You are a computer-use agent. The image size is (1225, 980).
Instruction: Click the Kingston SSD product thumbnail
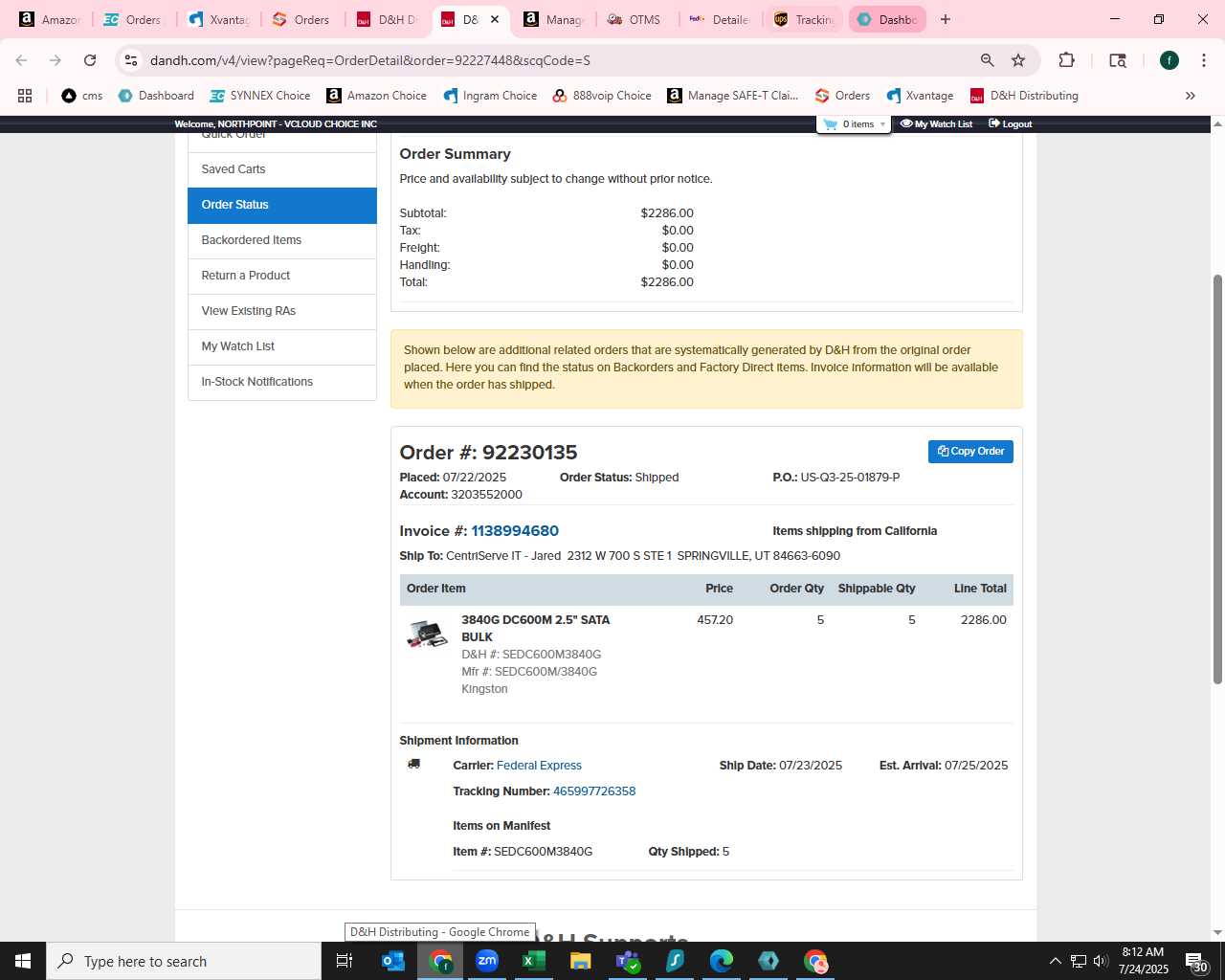pyautogui.click(x=427, y=634)
